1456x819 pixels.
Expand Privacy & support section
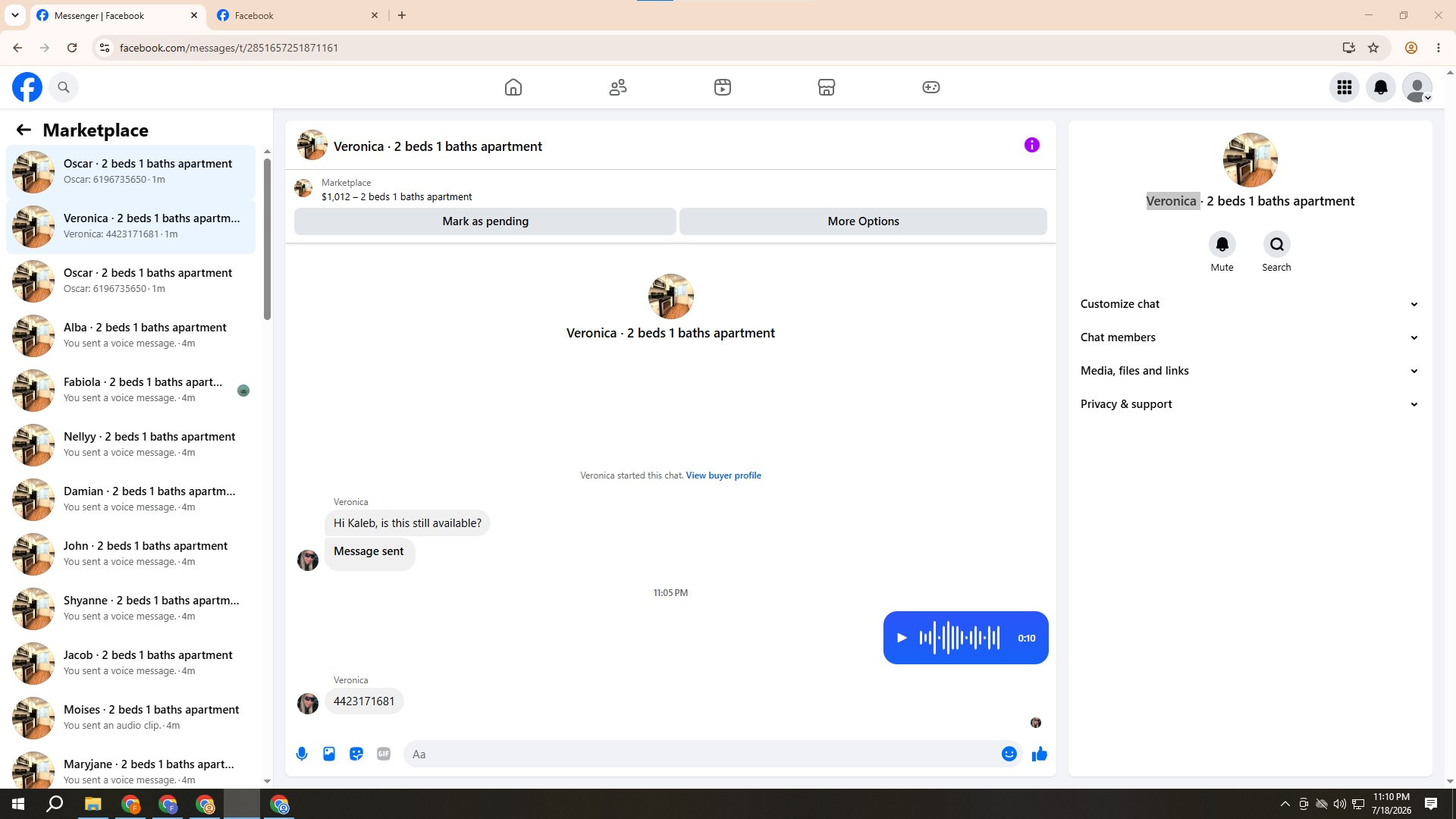point(1250,404)
